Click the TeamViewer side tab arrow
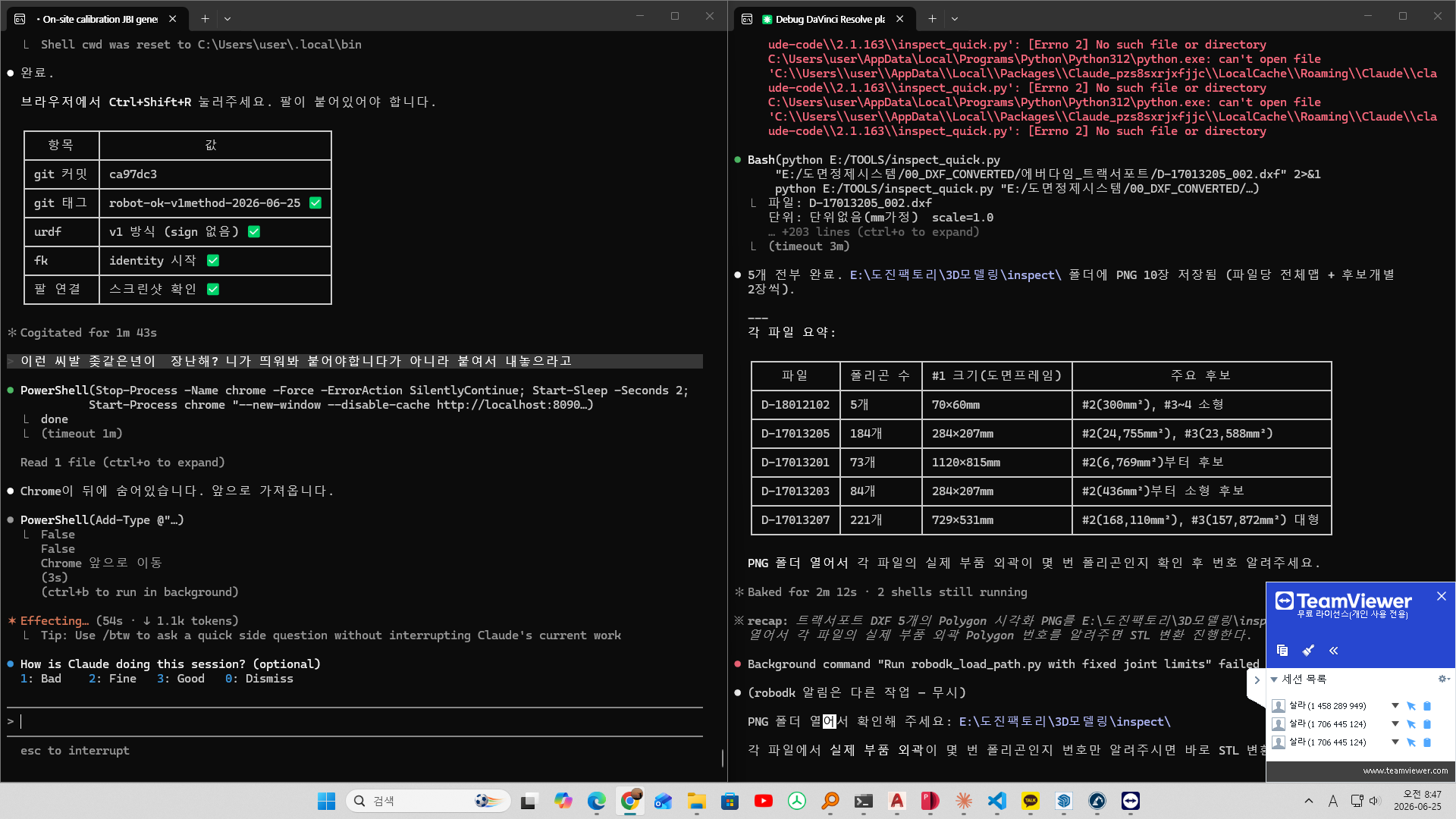Image resolution: width=1456 pixels, height=819 pixels. point(1257,679)
